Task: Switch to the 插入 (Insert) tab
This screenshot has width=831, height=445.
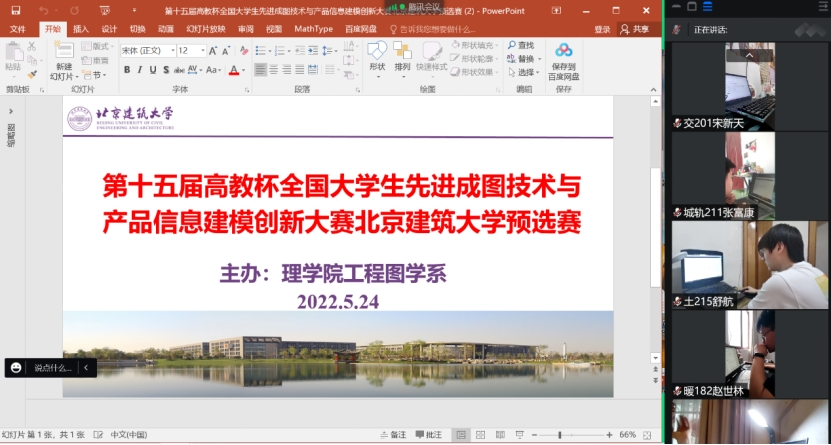Action: click(x=81, y=29)
